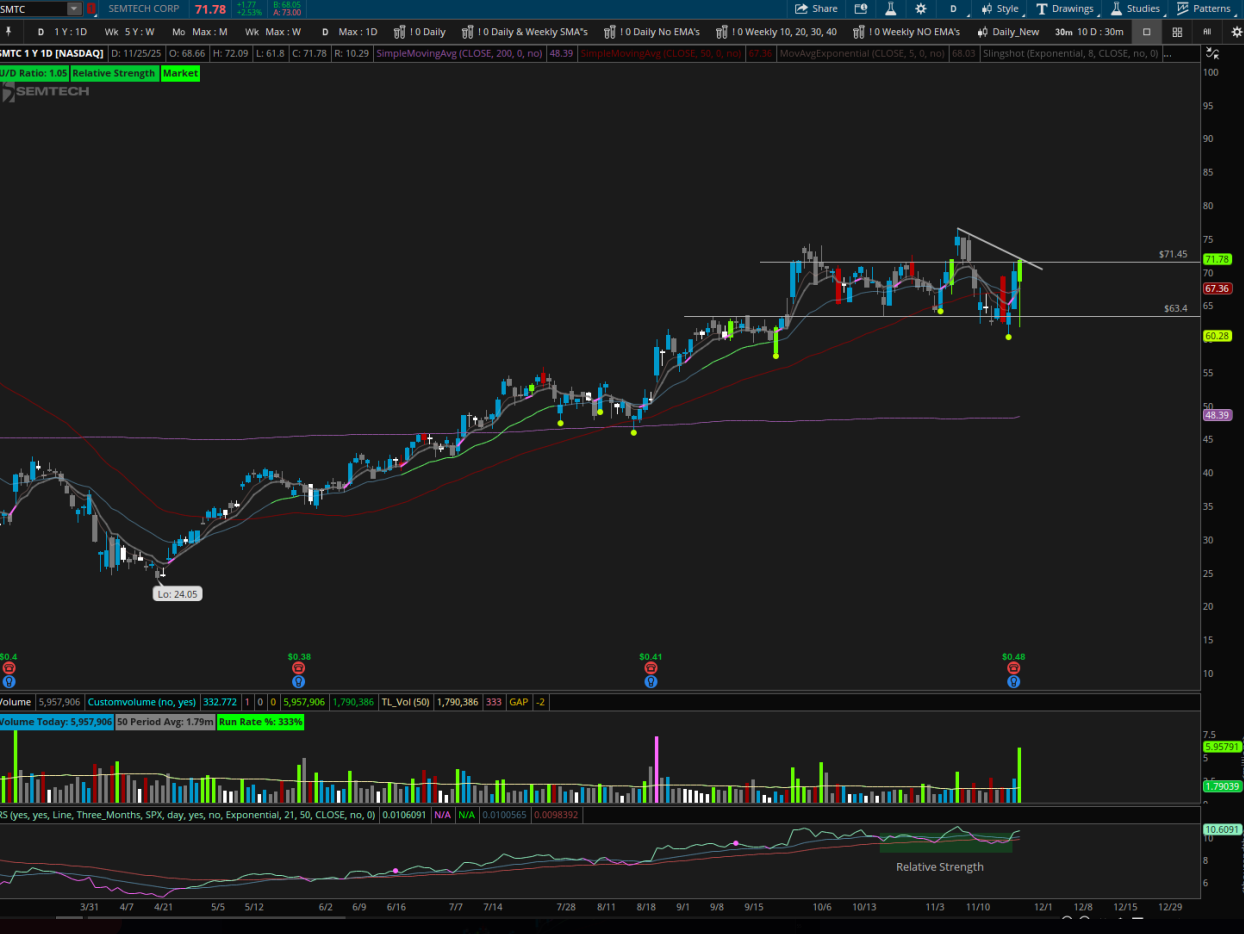Image resolution: width=1244 pixels, height=934 pixels.
Task: Click the U/D Ratio: 1.05 label
Action: click(x=33, y=73)
